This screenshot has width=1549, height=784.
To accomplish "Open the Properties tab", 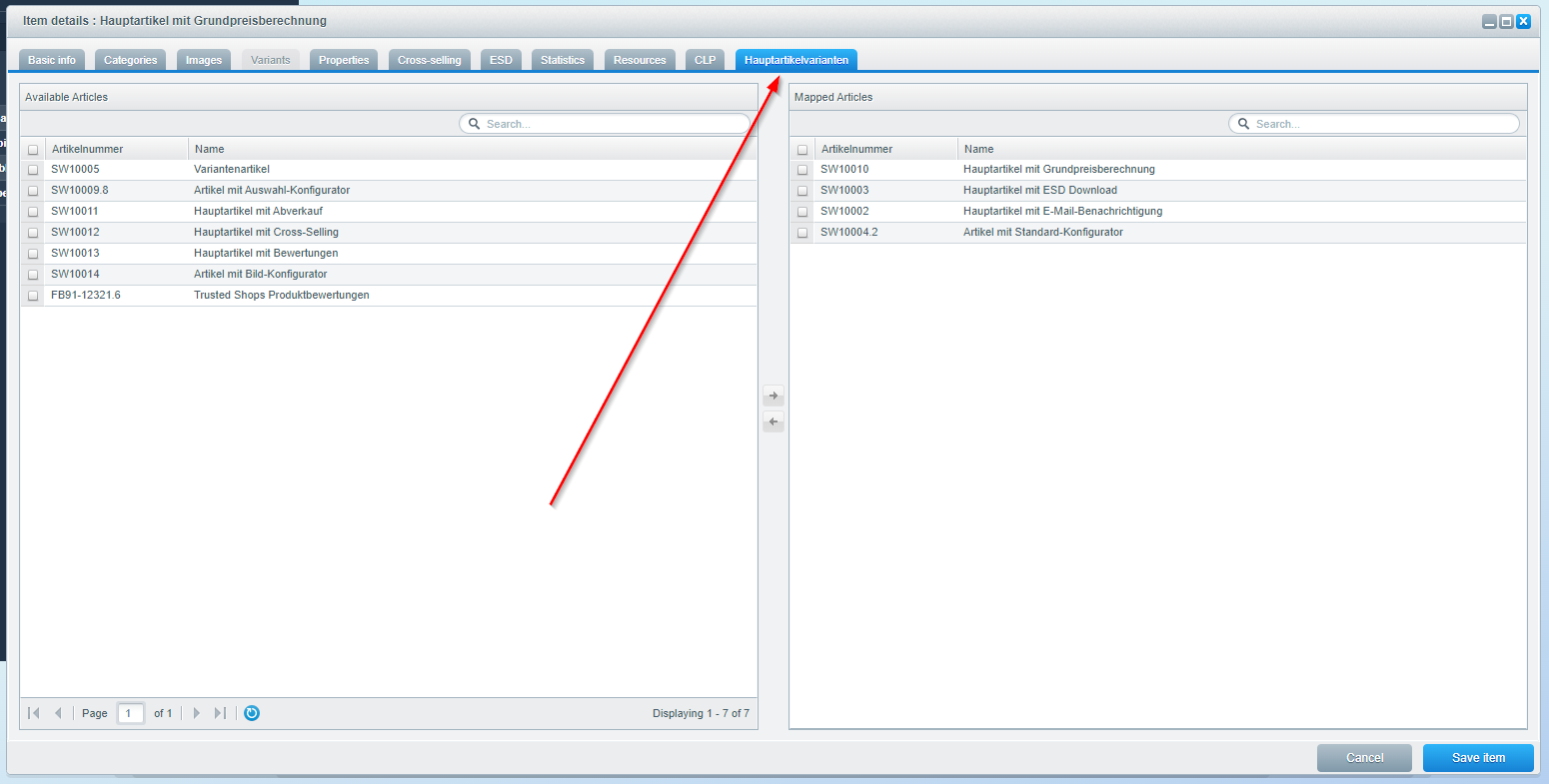I will point(344,60).
